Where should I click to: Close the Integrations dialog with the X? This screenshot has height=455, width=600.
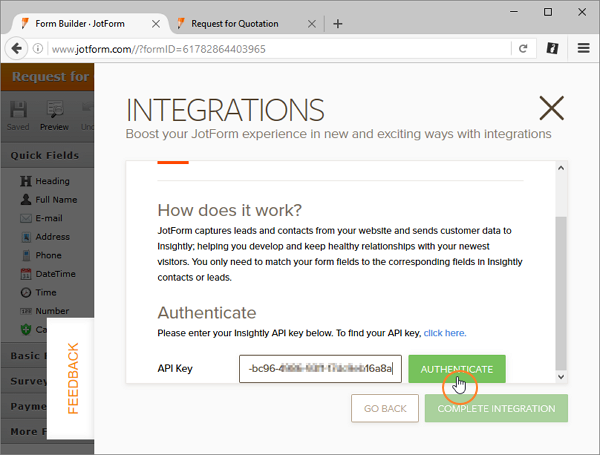tap(551, 108)
